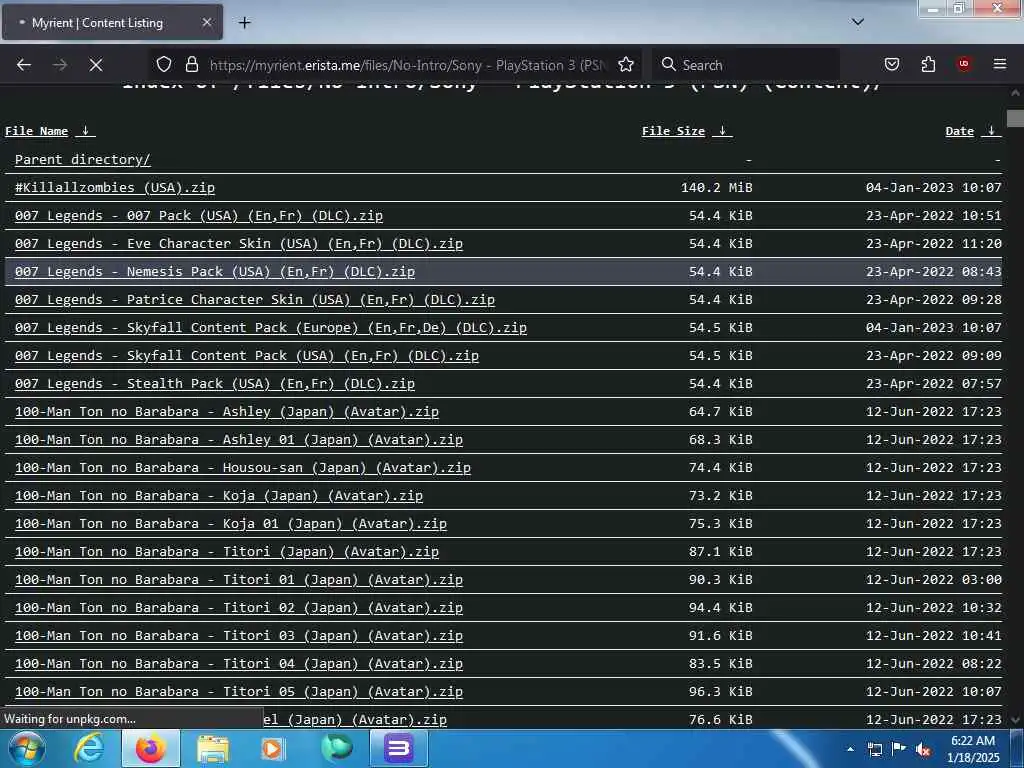The height and width of the screenshot is (768, 1024).
Task: Open the tracking protection shield icon
Action: pyautogui.click(x=164, y=65)
